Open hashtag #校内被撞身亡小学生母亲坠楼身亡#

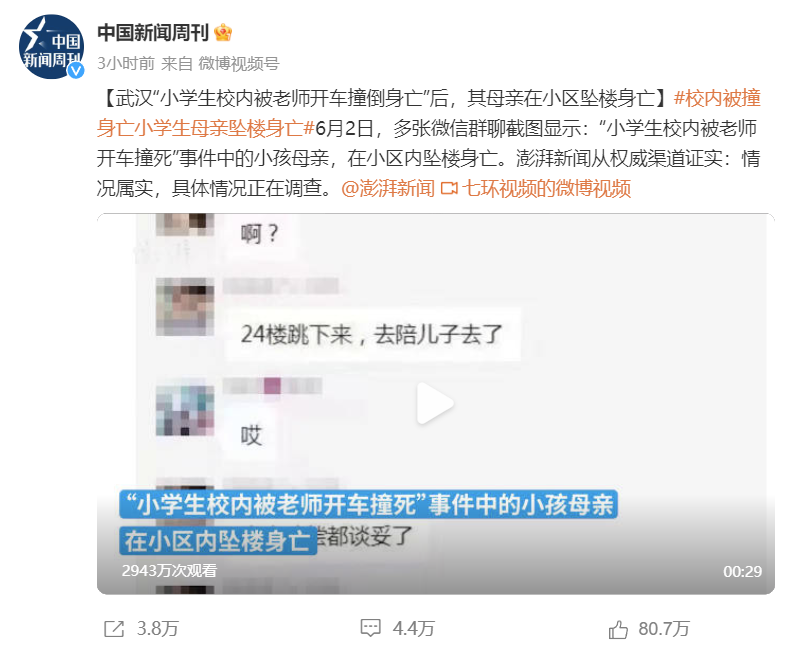428,113
